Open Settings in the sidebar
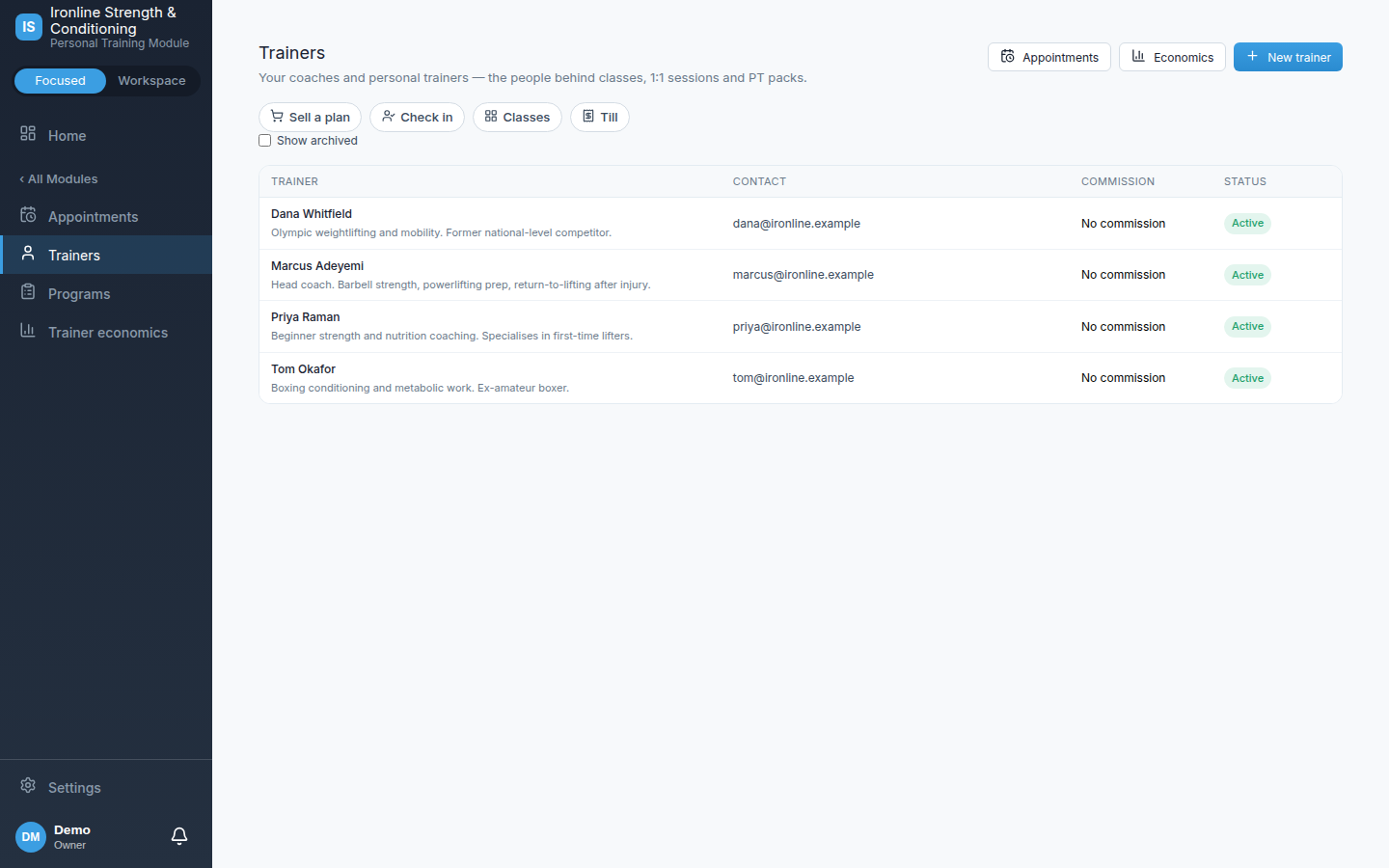The image size is (1389, 868). coord(106,787)
